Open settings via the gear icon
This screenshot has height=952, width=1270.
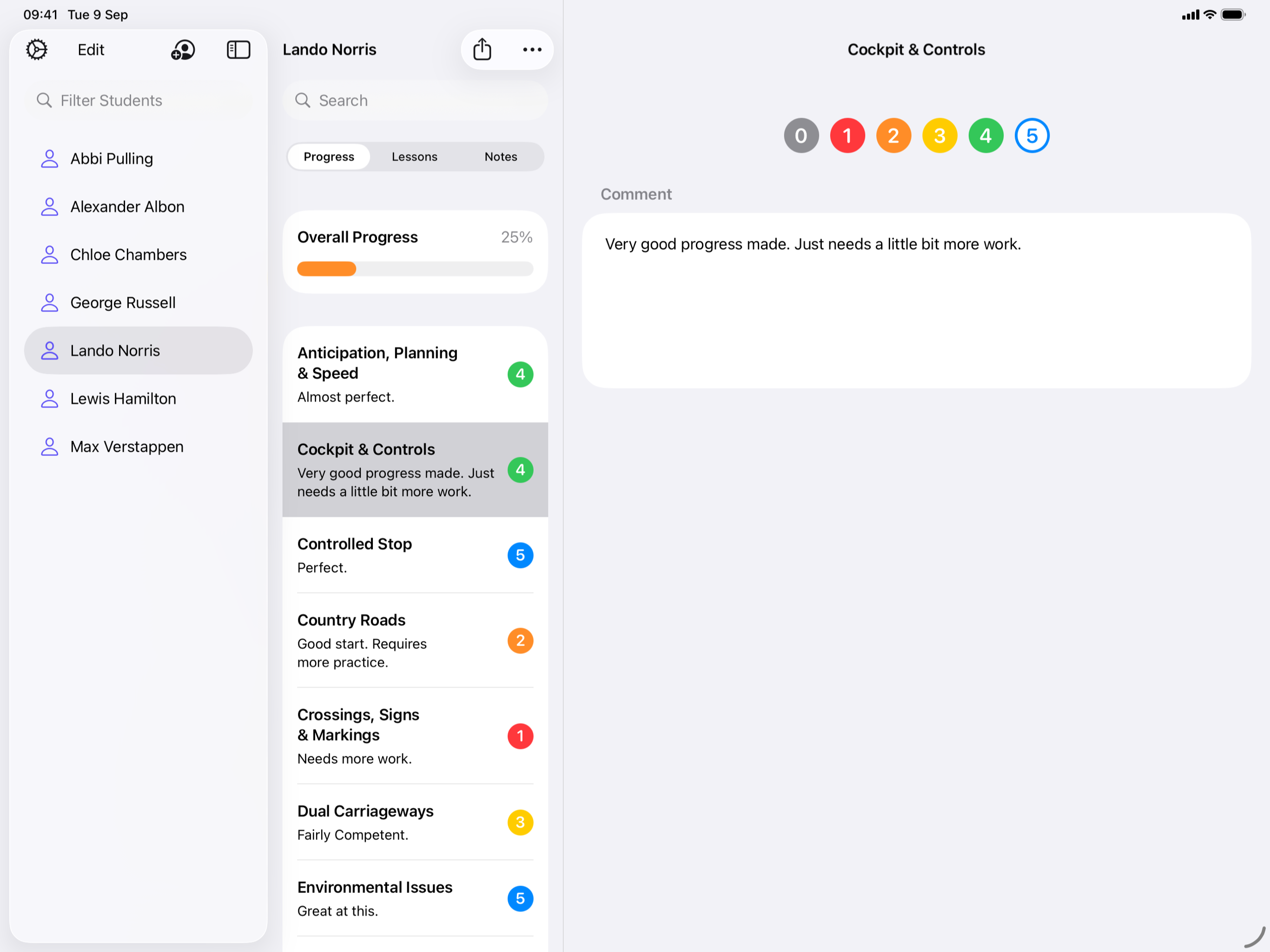click(x=37, y=50)
